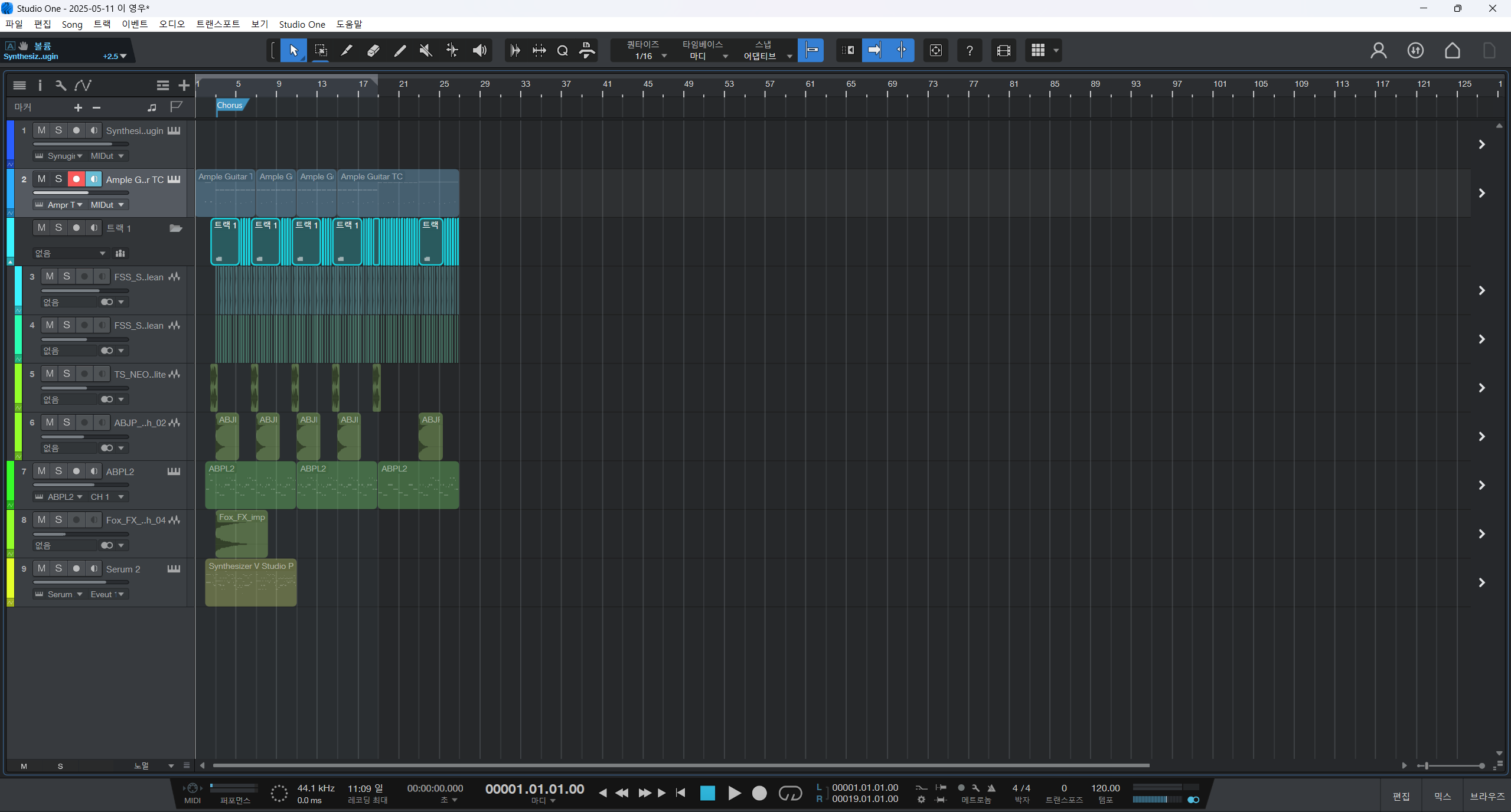Viewport: 1511px width, 812px height.
Task: Open the help question mark icon
Action: [970, 50]
